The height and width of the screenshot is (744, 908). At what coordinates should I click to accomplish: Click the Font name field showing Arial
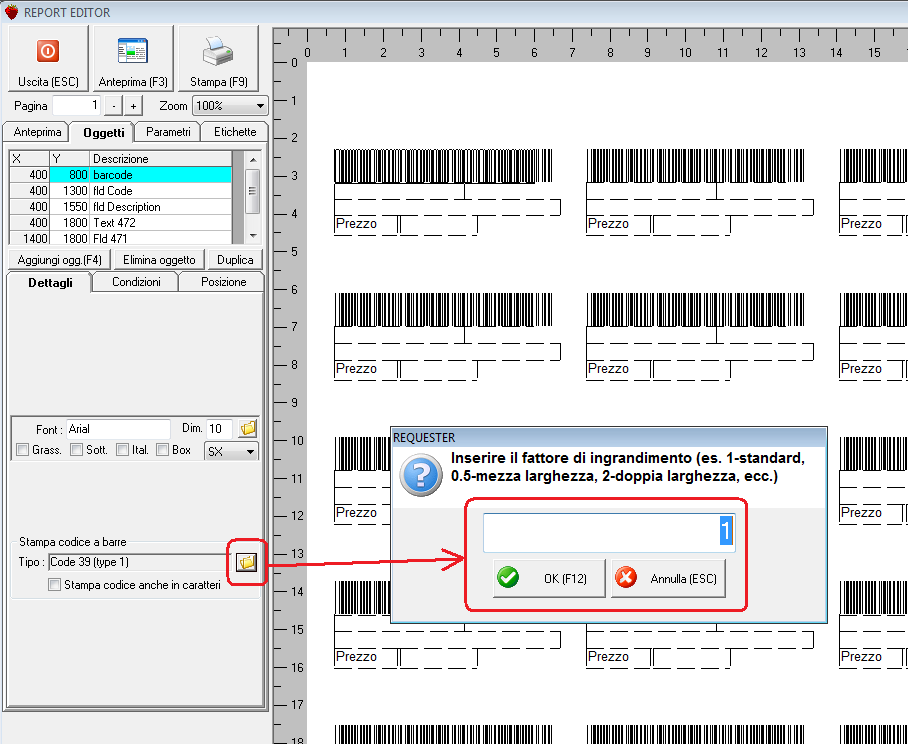[x=118, y=429]
